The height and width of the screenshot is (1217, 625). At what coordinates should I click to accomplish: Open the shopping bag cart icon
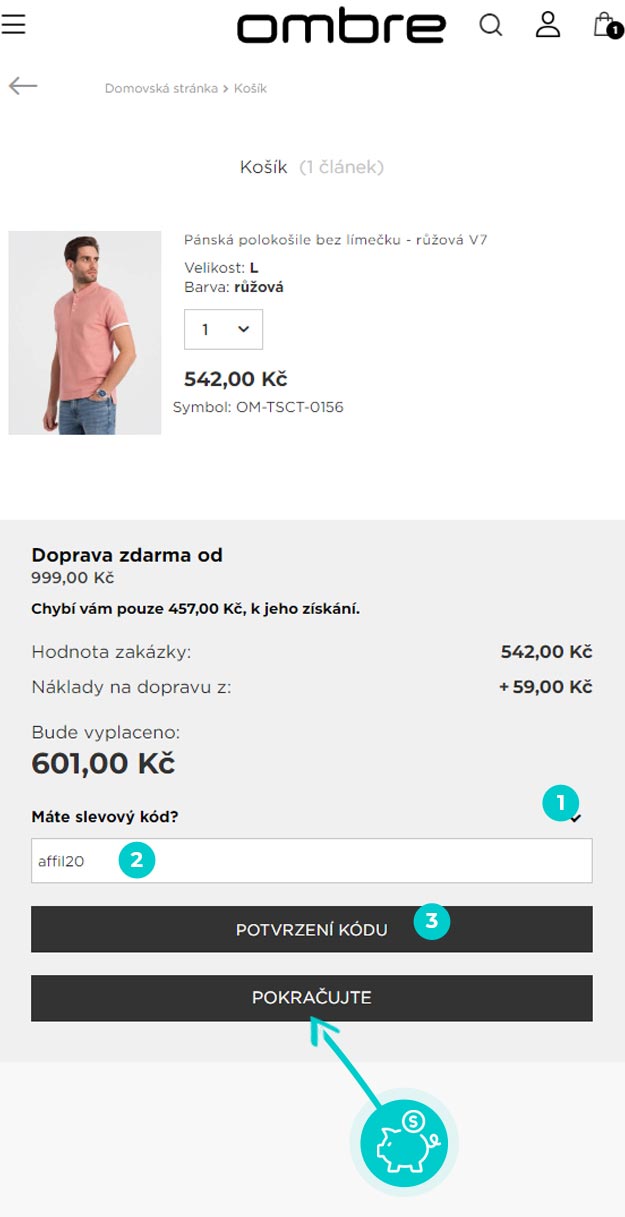[x=605, y=25]
